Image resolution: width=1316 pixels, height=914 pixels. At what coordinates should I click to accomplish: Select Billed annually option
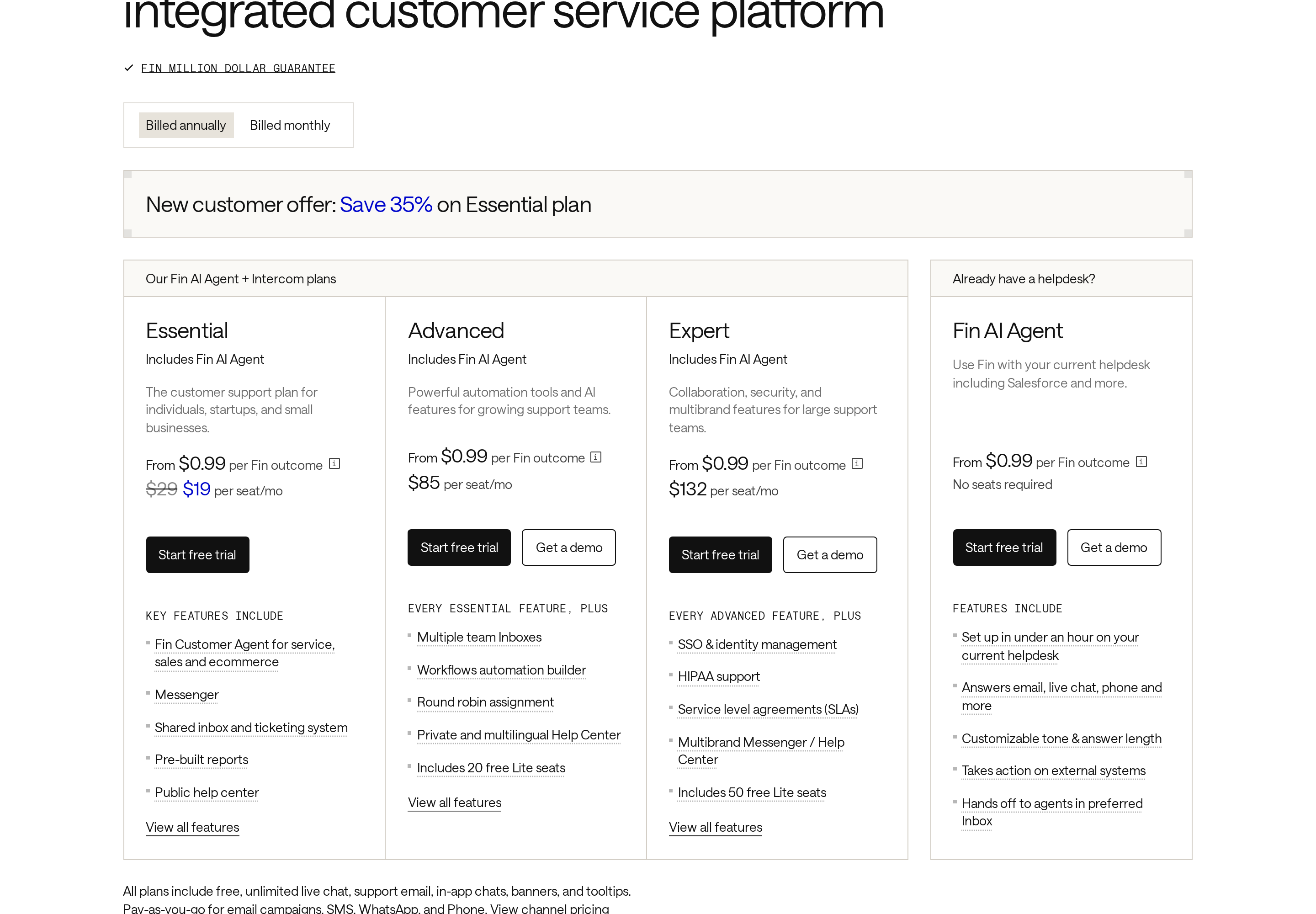point(186,125)
